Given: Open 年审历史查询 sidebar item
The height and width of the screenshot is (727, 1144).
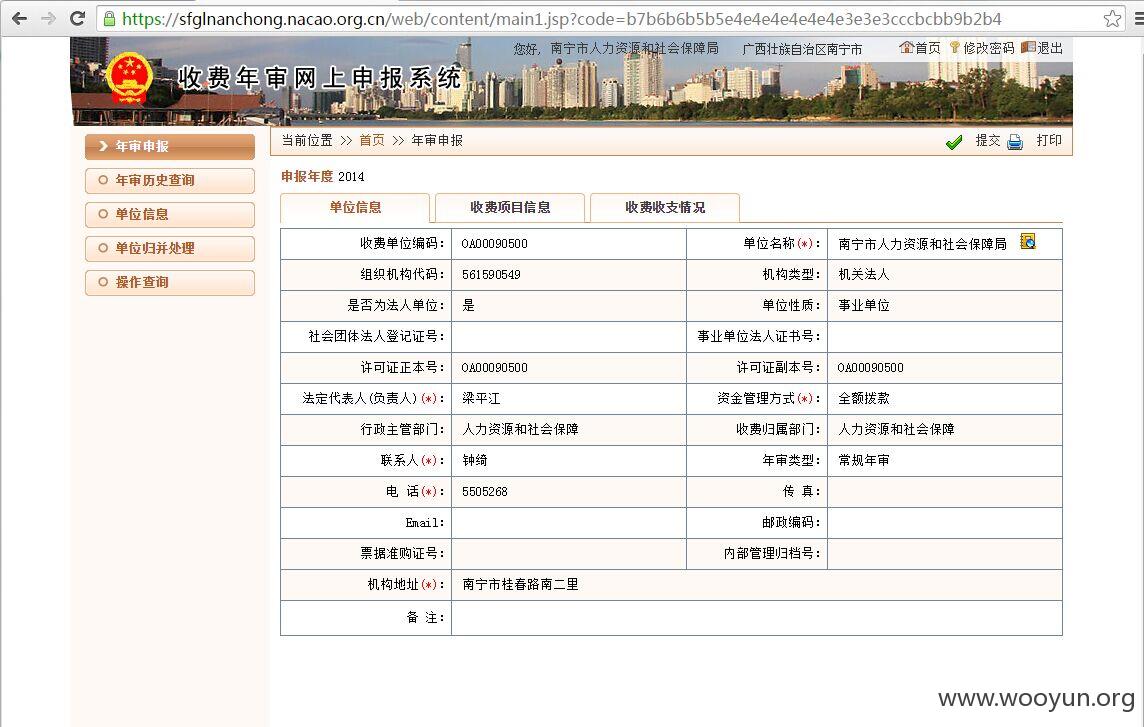Looking at the screenshot, I should pyautogui.click(x=170, y=180).
